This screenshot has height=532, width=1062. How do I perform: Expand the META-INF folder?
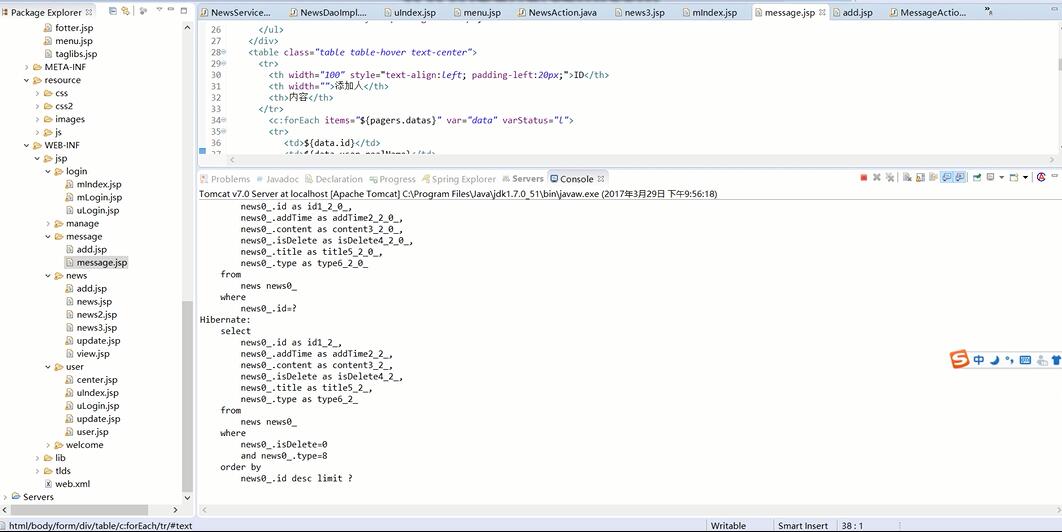(27, 67)
